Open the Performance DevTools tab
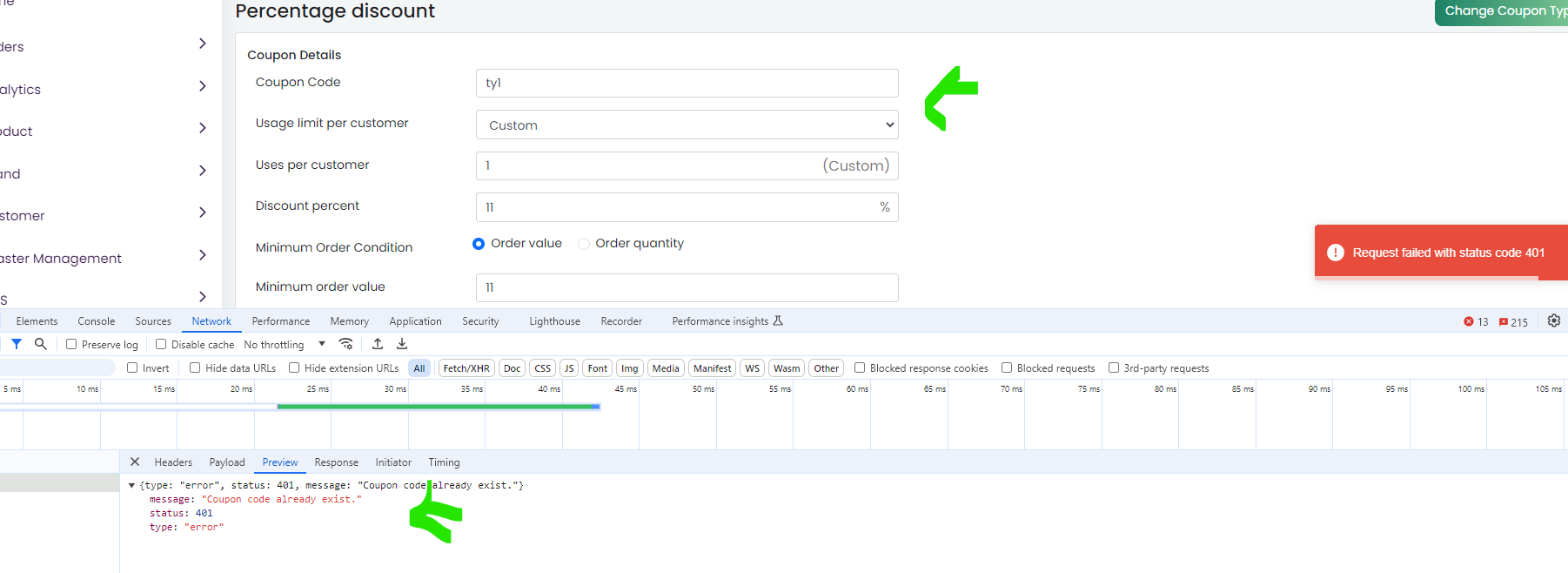Screen dimensions: 1568x573 281,321
